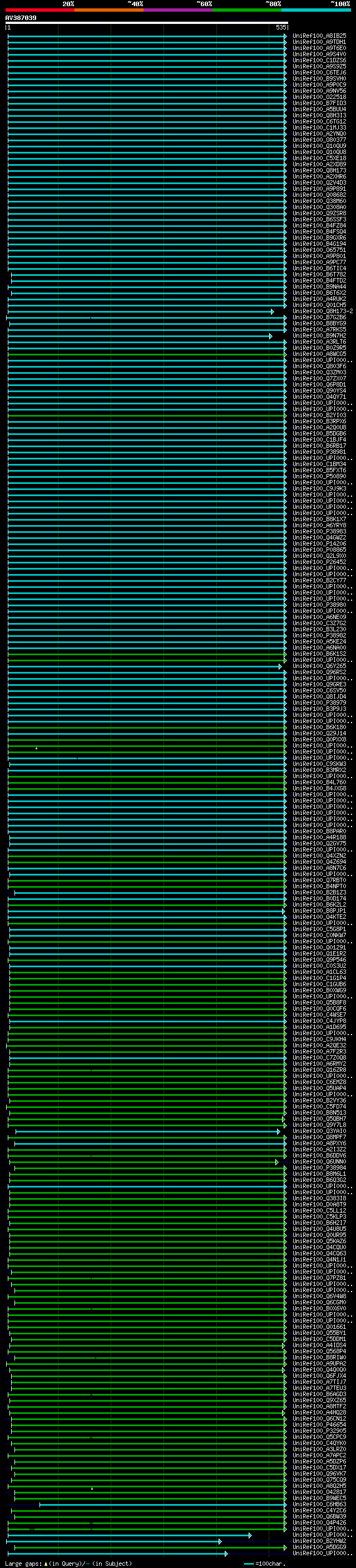Click the AV387039 query sequence label
The height and width of the screenshot is (1568, 356).
pyautogui.click(x=21, y=18)
